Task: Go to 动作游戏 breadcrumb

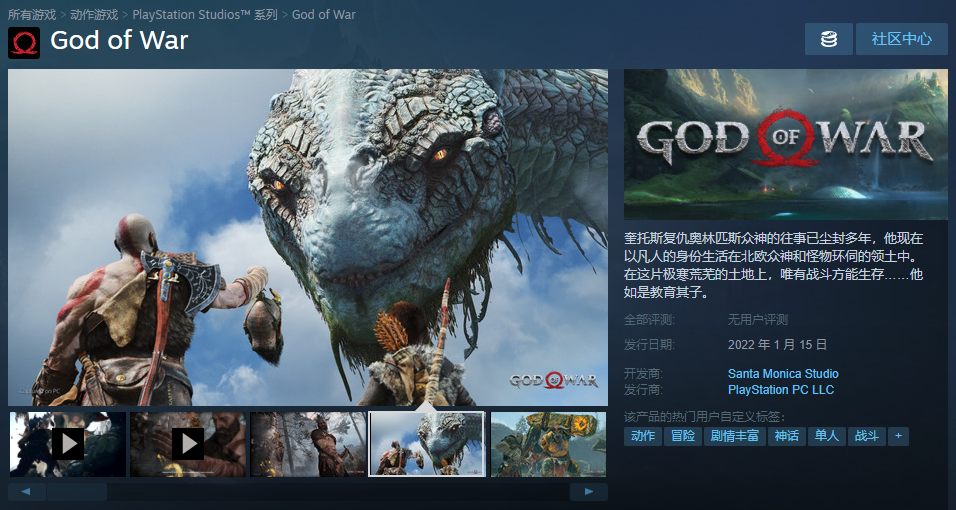Action: point(94,15)
